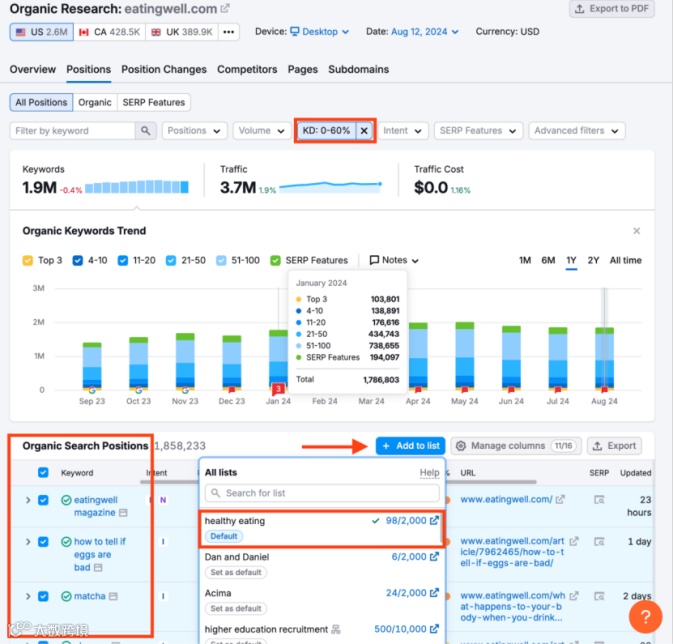The width and height of the screenshot is (673, 644).
Task: Set Dan and Daniel as default list
Action: point(236,572)
